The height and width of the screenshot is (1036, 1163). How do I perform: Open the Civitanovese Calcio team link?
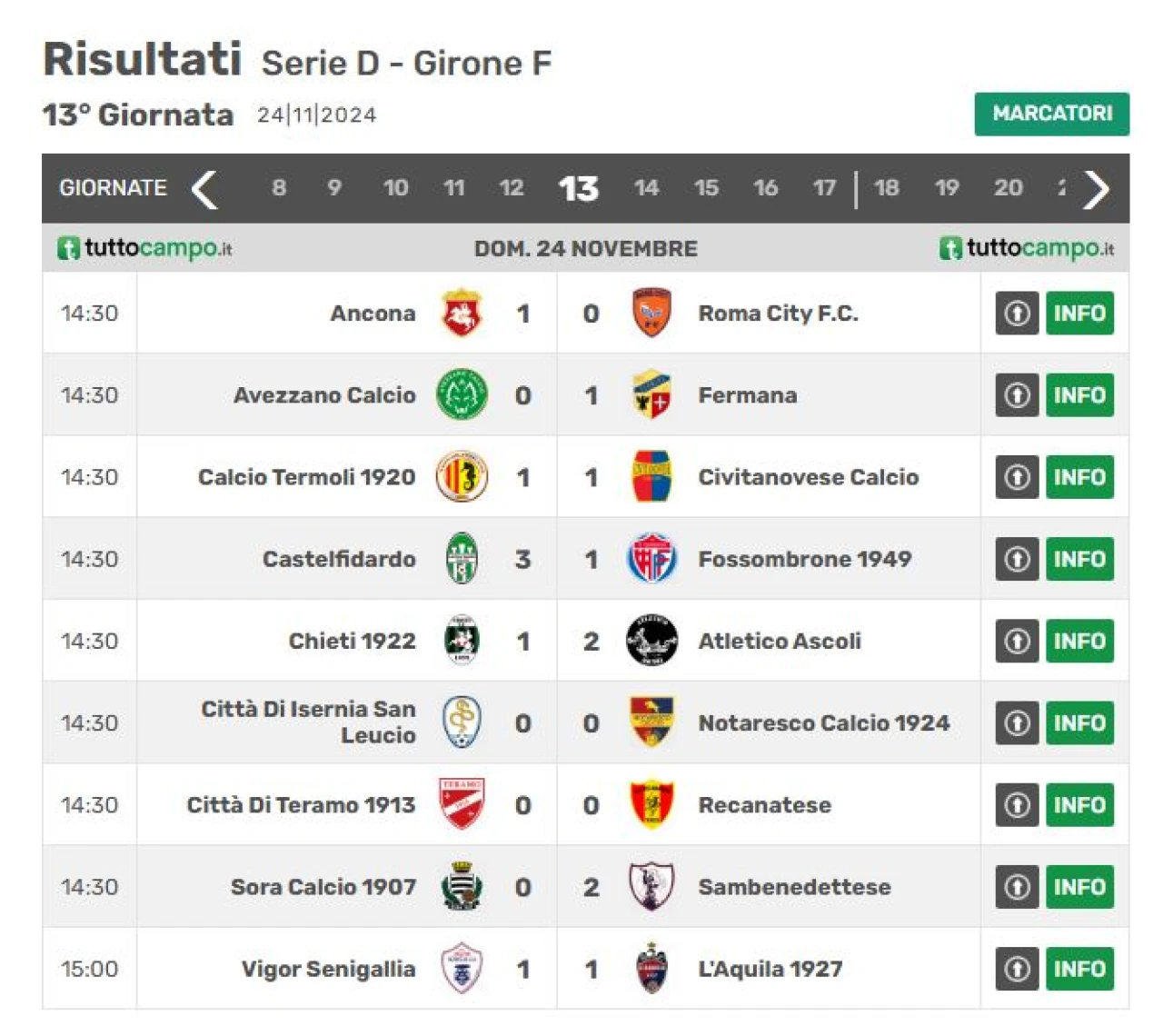tap(808, 477)
